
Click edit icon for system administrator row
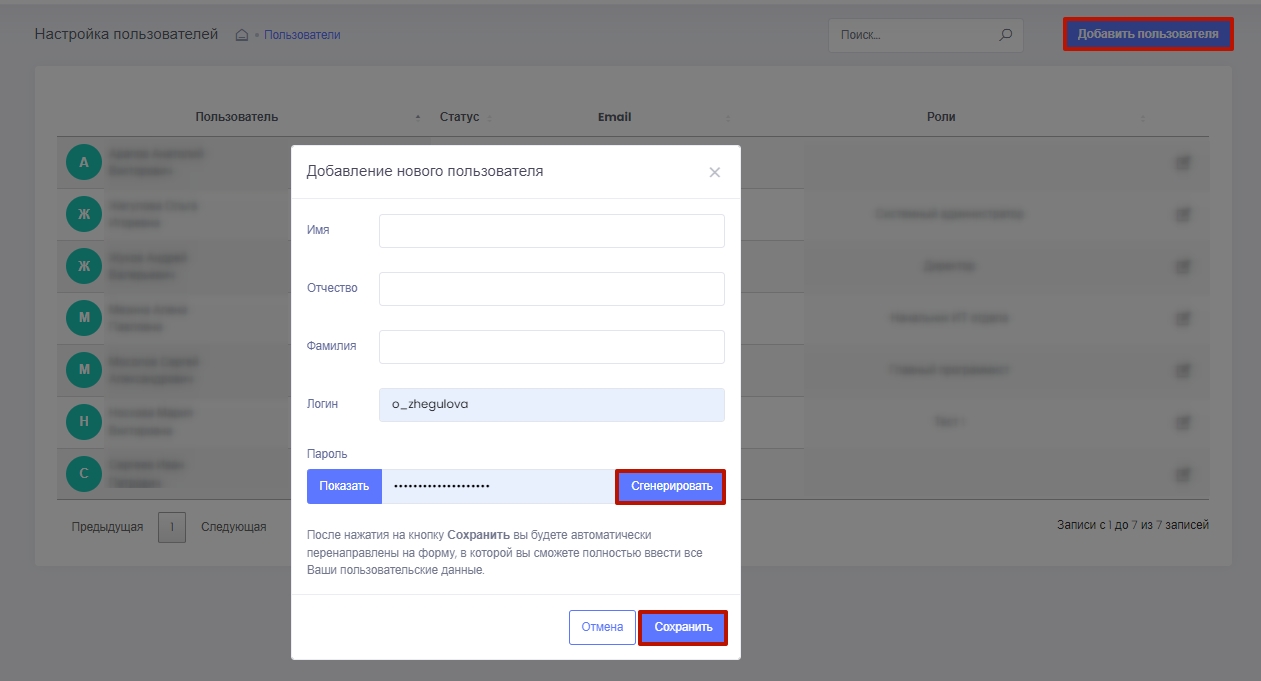(1183, 214)
